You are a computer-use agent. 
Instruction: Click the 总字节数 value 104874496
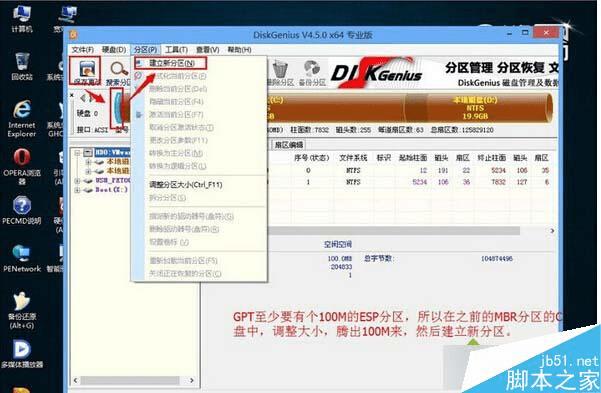(x=497, y=259)
